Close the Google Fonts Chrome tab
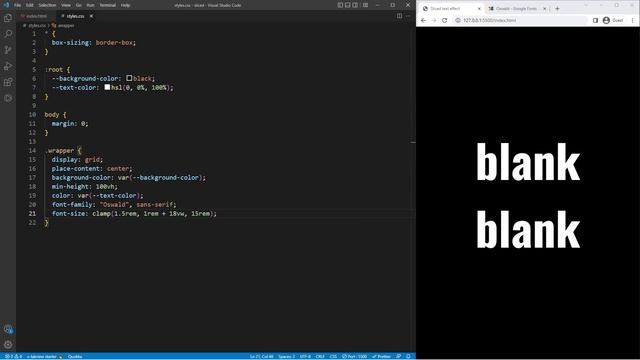 point(544,8)
